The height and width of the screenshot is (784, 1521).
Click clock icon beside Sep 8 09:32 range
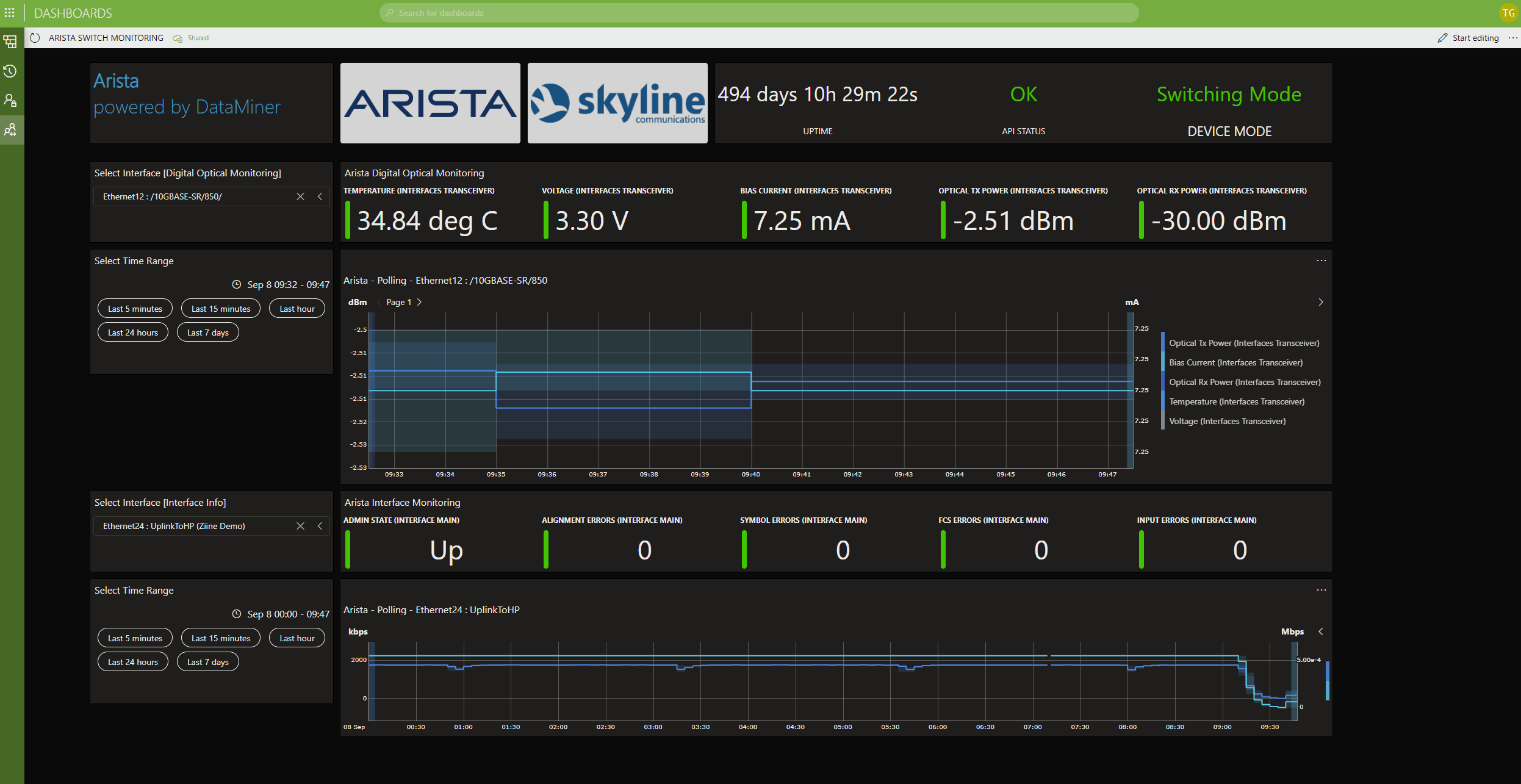pos(237,284)
